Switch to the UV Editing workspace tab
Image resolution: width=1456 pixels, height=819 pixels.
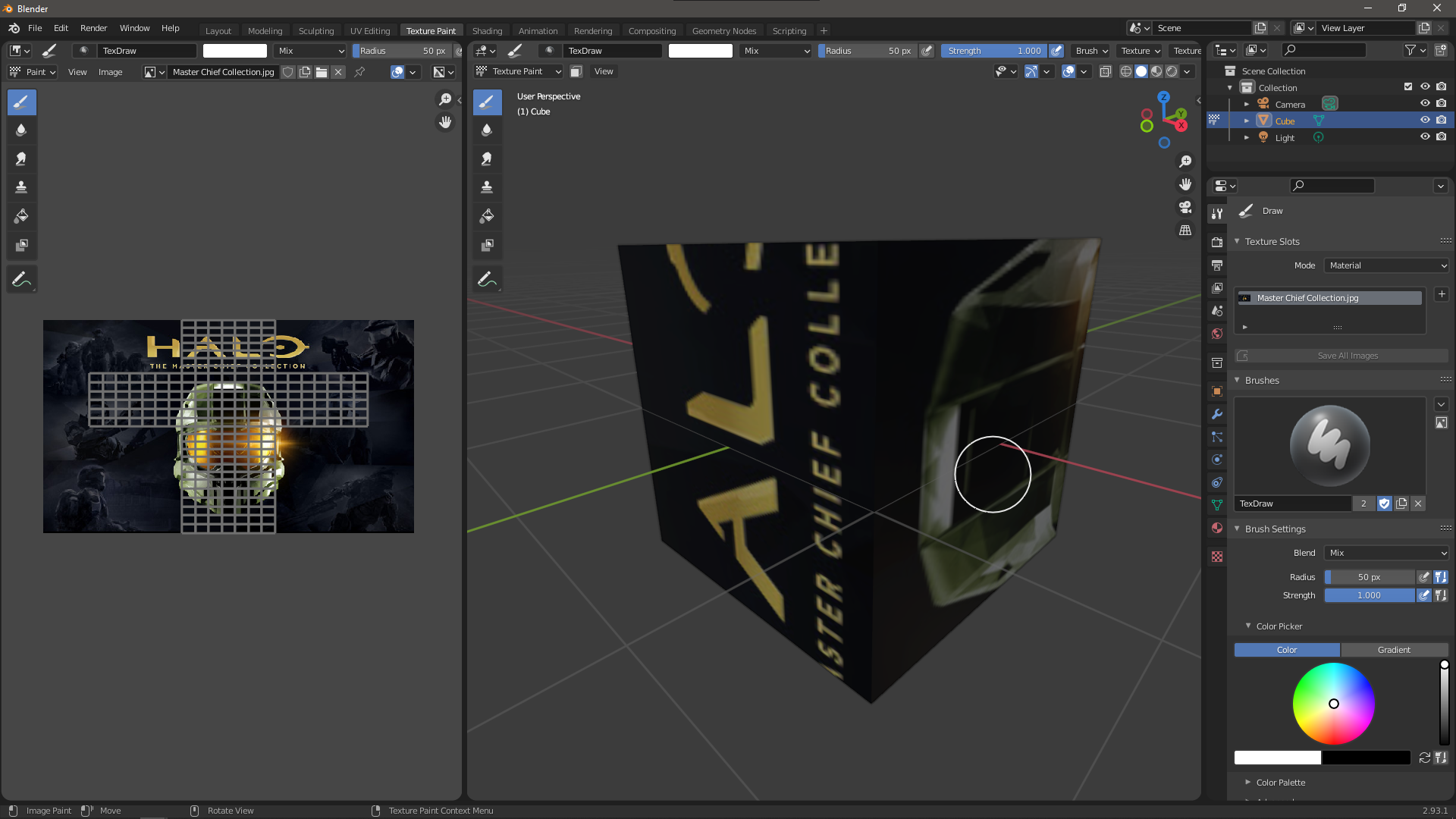[370, 30]
